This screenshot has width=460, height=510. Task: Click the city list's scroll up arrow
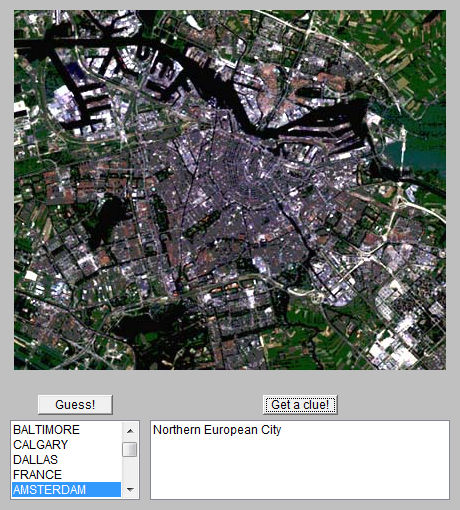[x=130, y=431]
